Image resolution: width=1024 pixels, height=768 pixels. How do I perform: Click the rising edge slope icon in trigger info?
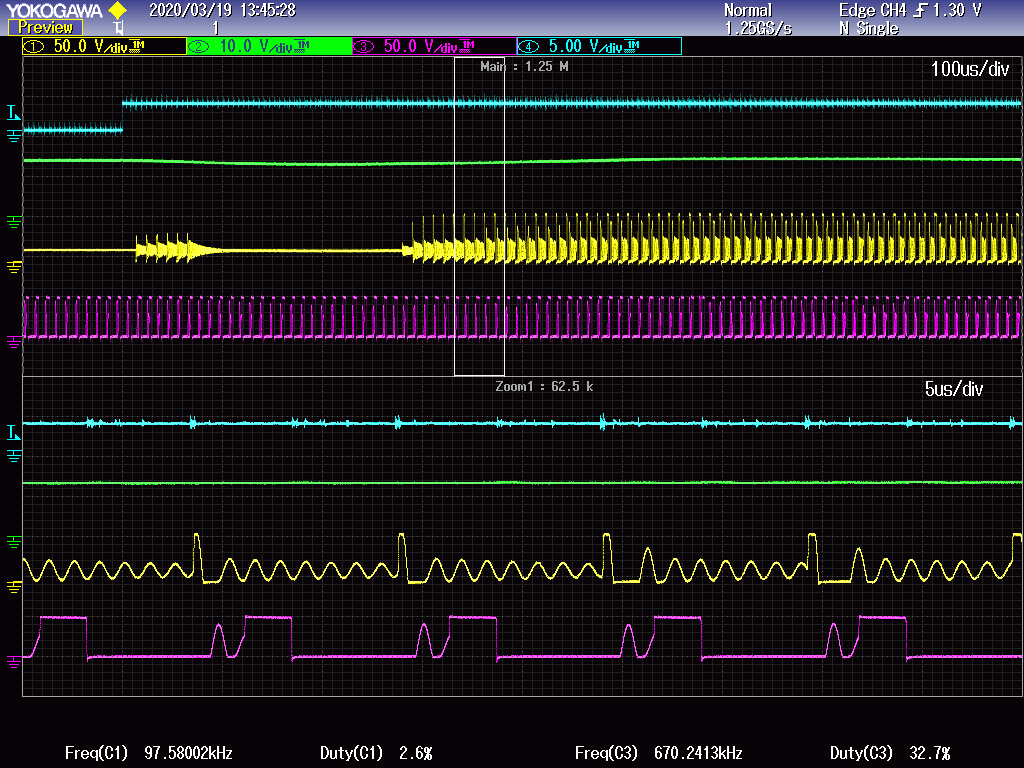(x=921, y=10)
